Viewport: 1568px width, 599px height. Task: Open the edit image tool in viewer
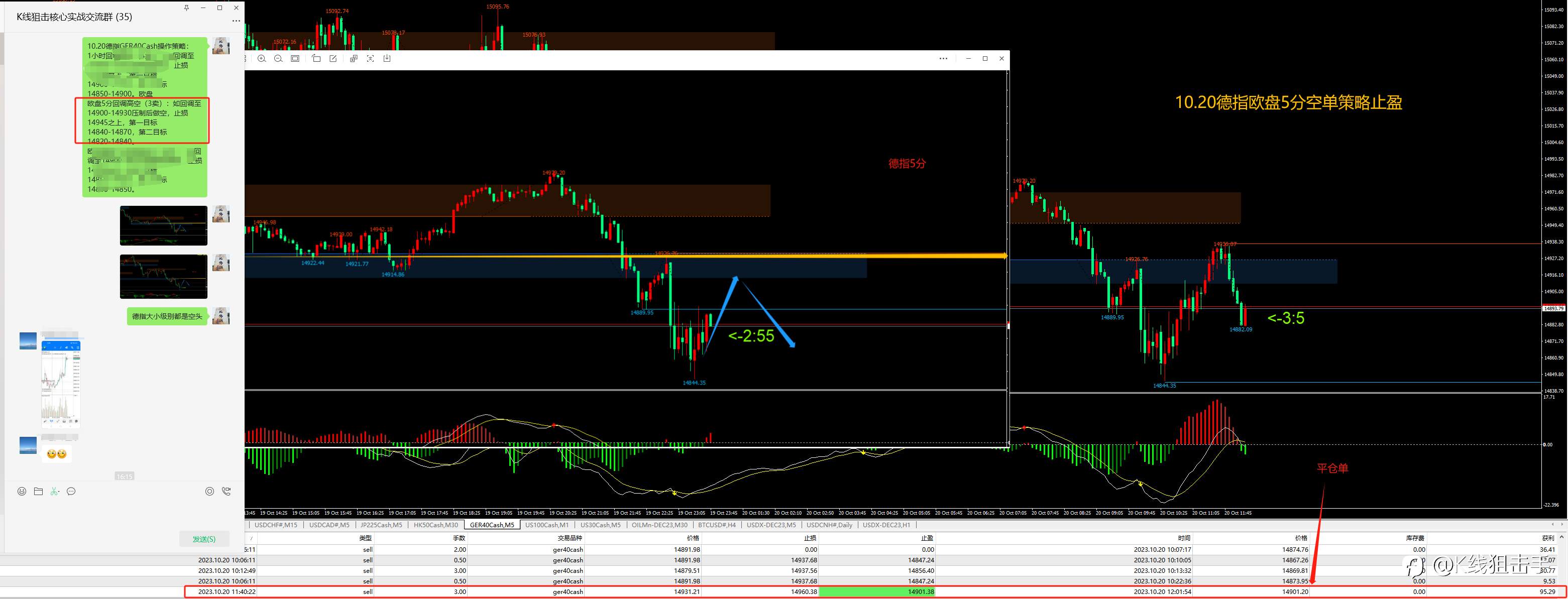pyautogui.click(x=333, y=58)
